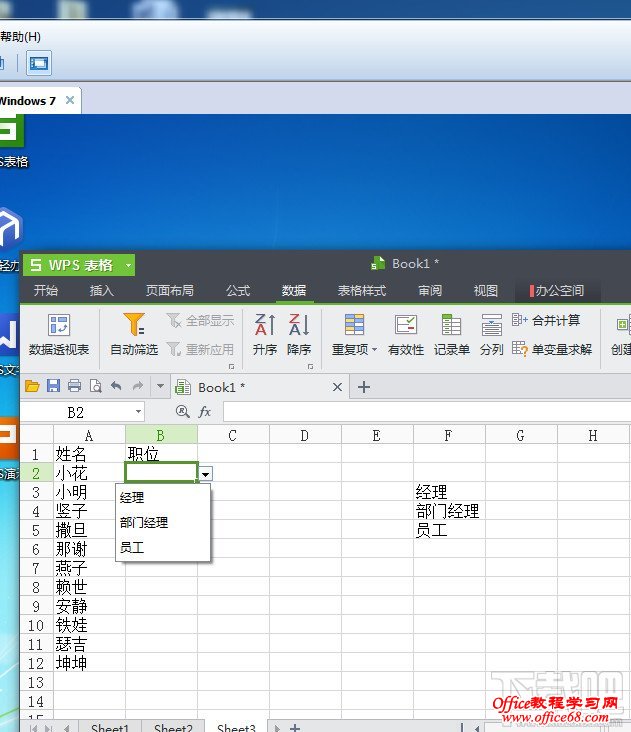Click the 数据透视表 pivot table icon
Screen dimensions: 631x732
pos(59,326)
